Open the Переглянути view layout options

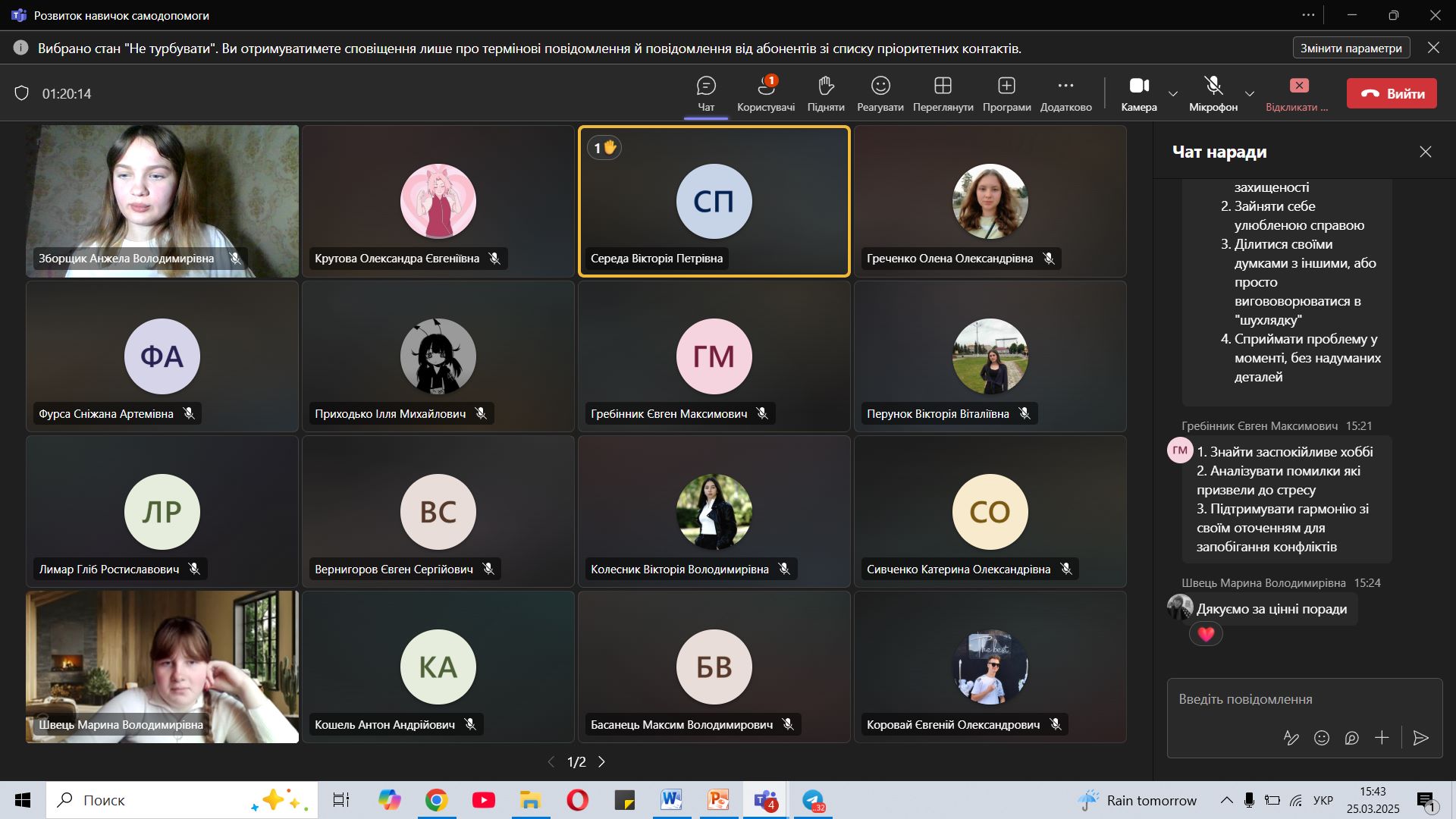click(943, 93)
